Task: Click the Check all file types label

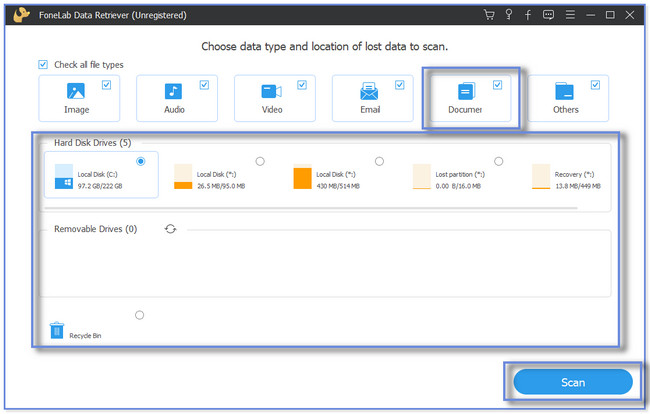Action: pyautogui.click(x=89, y=65)
